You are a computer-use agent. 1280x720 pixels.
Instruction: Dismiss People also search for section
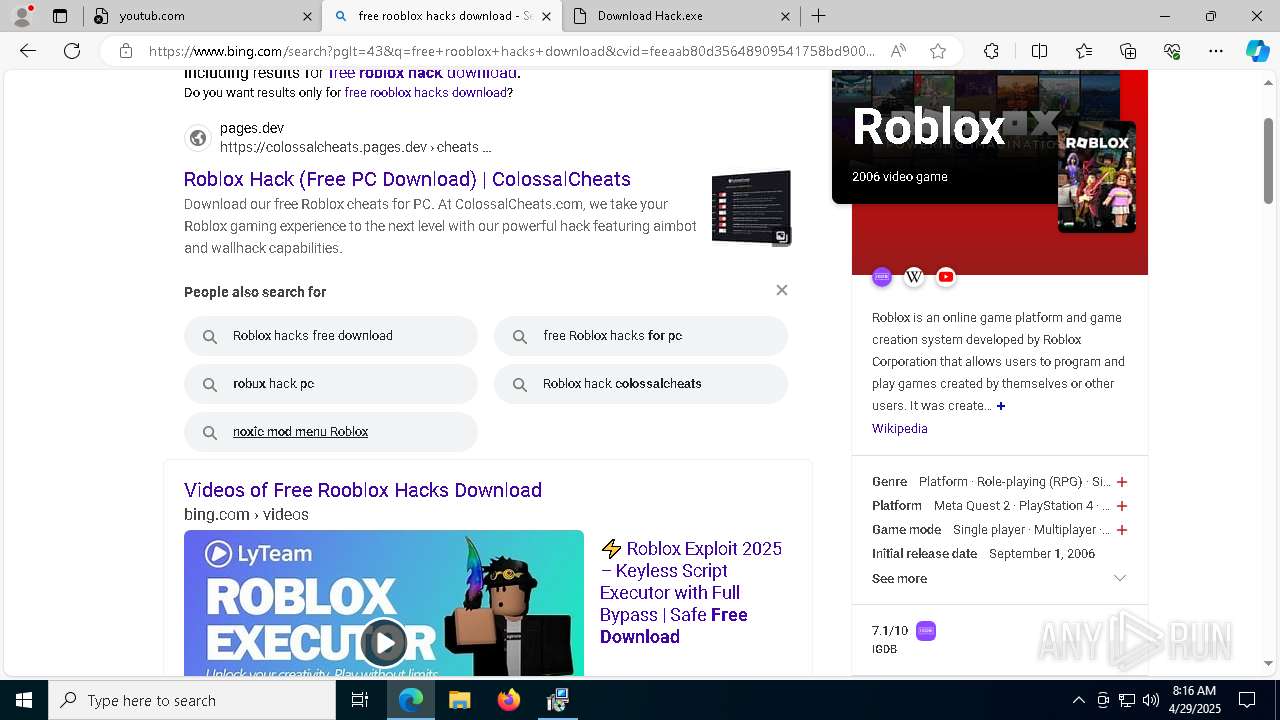tap(782, 290)
